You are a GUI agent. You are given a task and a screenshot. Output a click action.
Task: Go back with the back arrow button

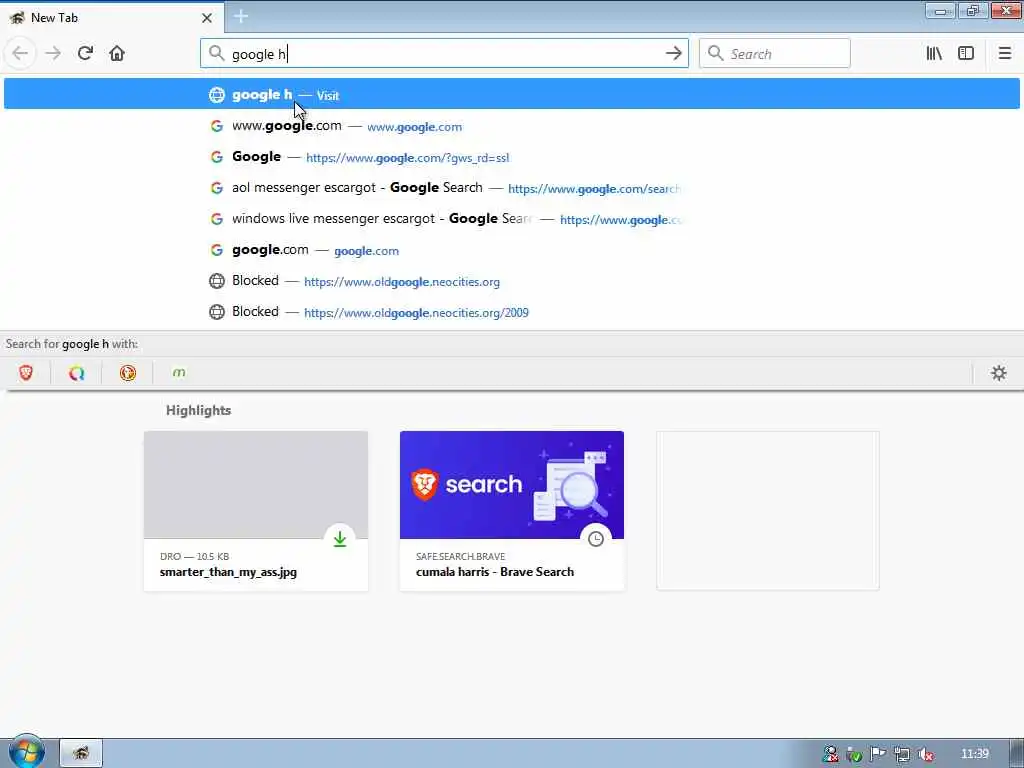point(20,54)
